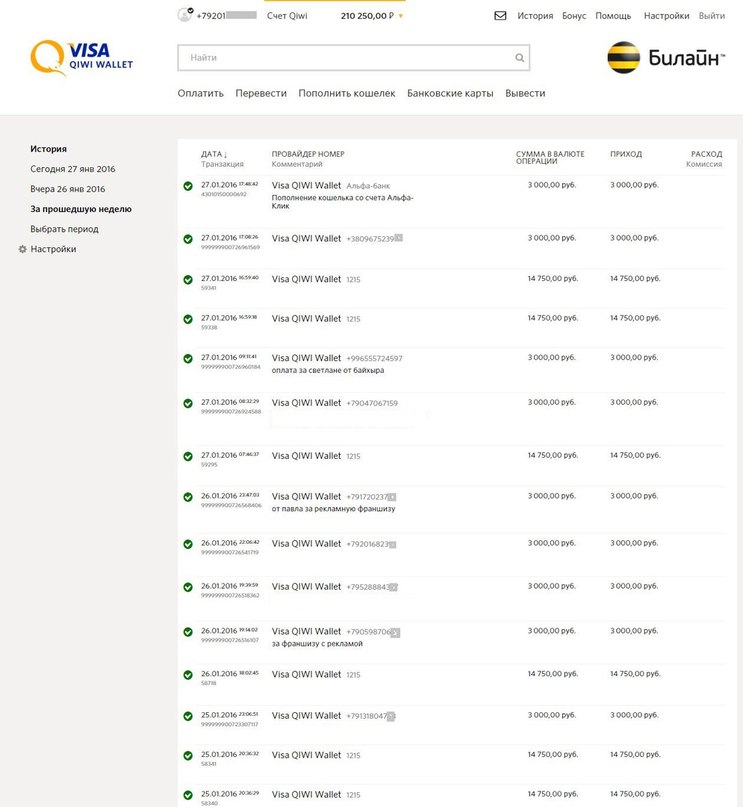Log out via Выйти link
Image resolution: width=743 pixels, height=807 pixels.
(x=712, y=16)
